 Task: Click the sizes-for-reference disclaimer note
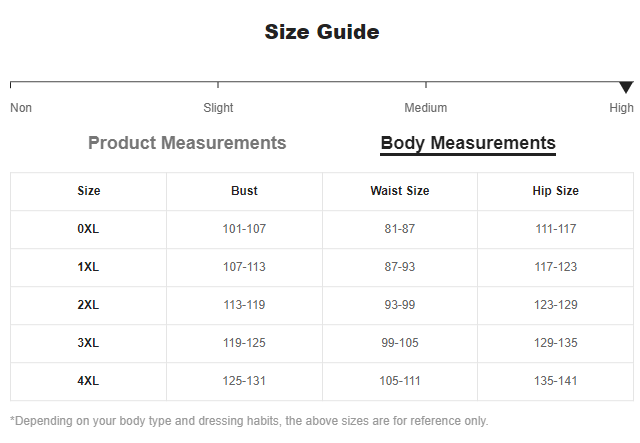pos(249,421)
